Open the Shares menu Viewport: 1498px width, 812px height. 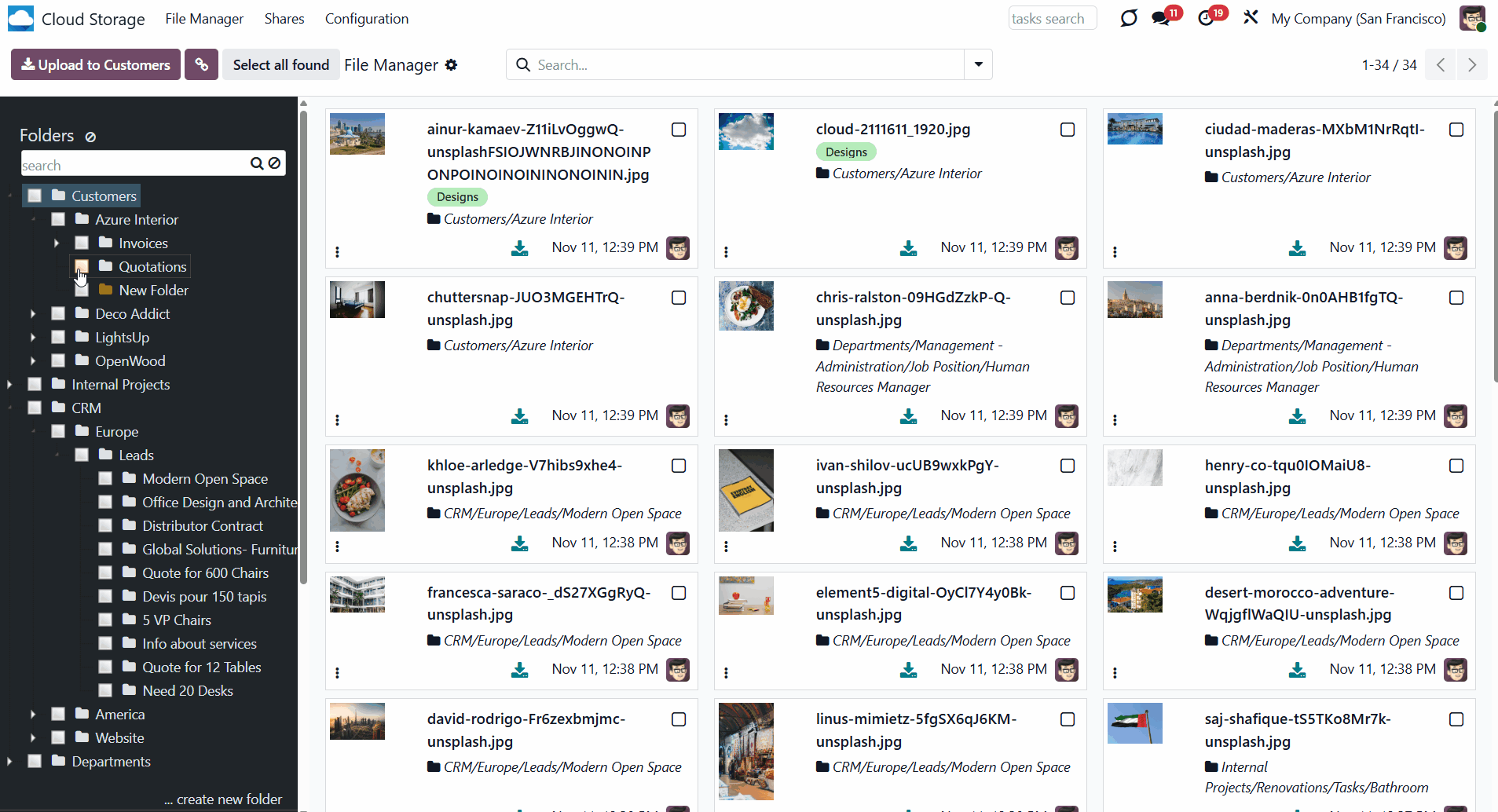point(284,19)
